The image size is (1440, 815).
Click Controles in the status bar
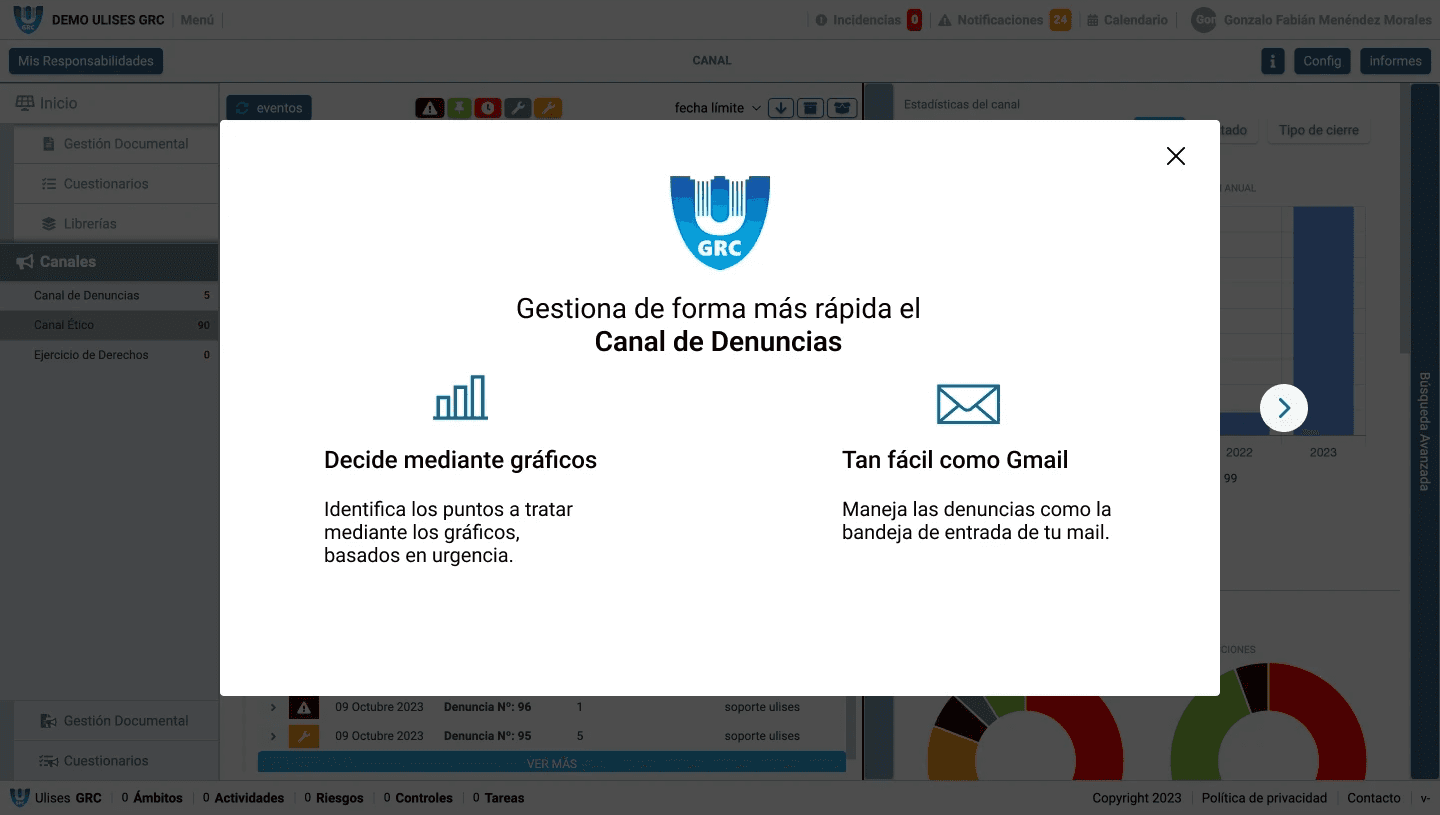coord(418,798)
